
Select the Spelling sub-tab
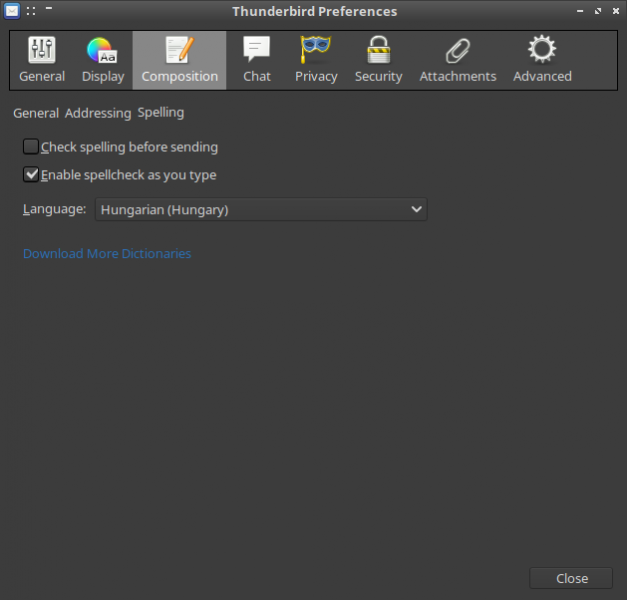[161, 113]
